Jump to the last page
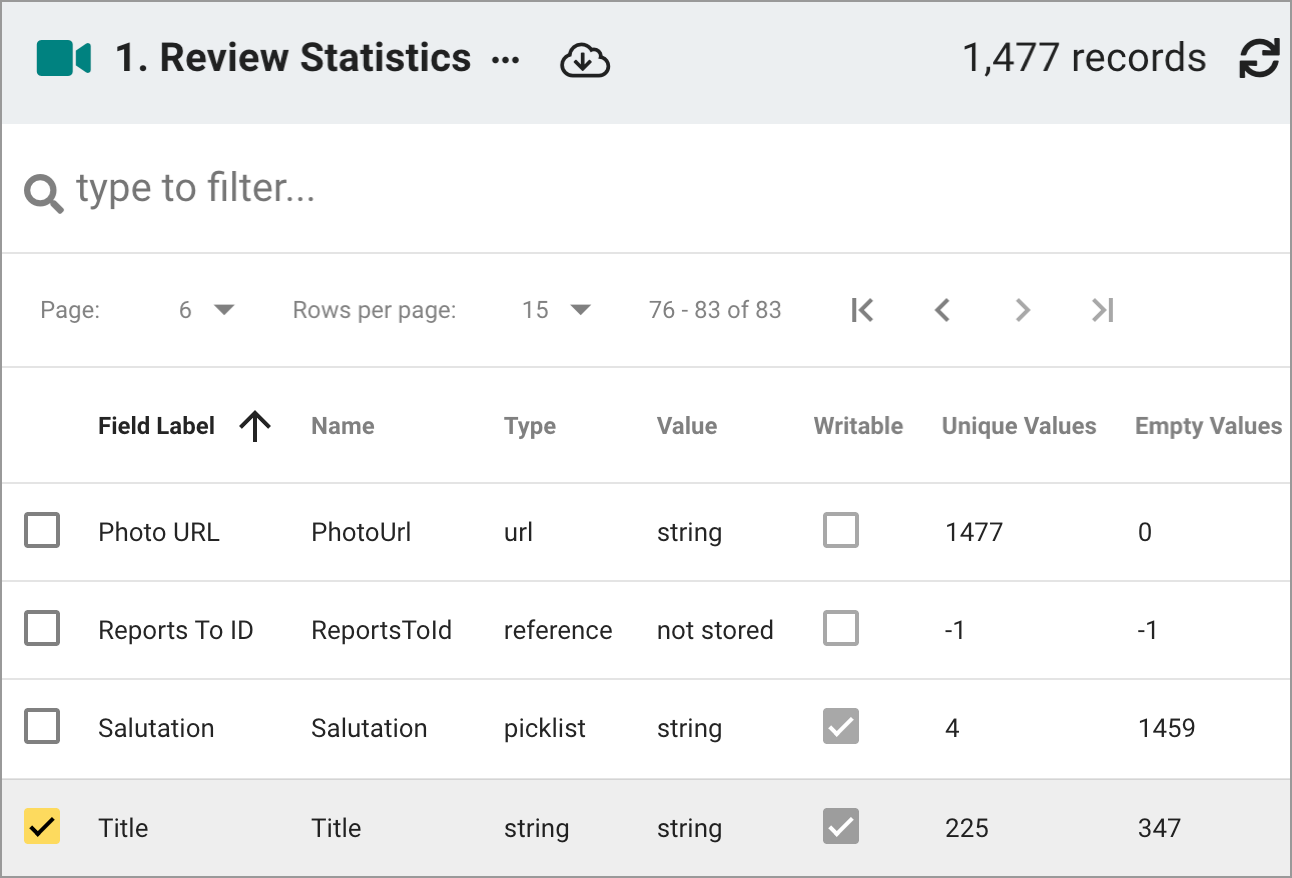 [1102, 310]
